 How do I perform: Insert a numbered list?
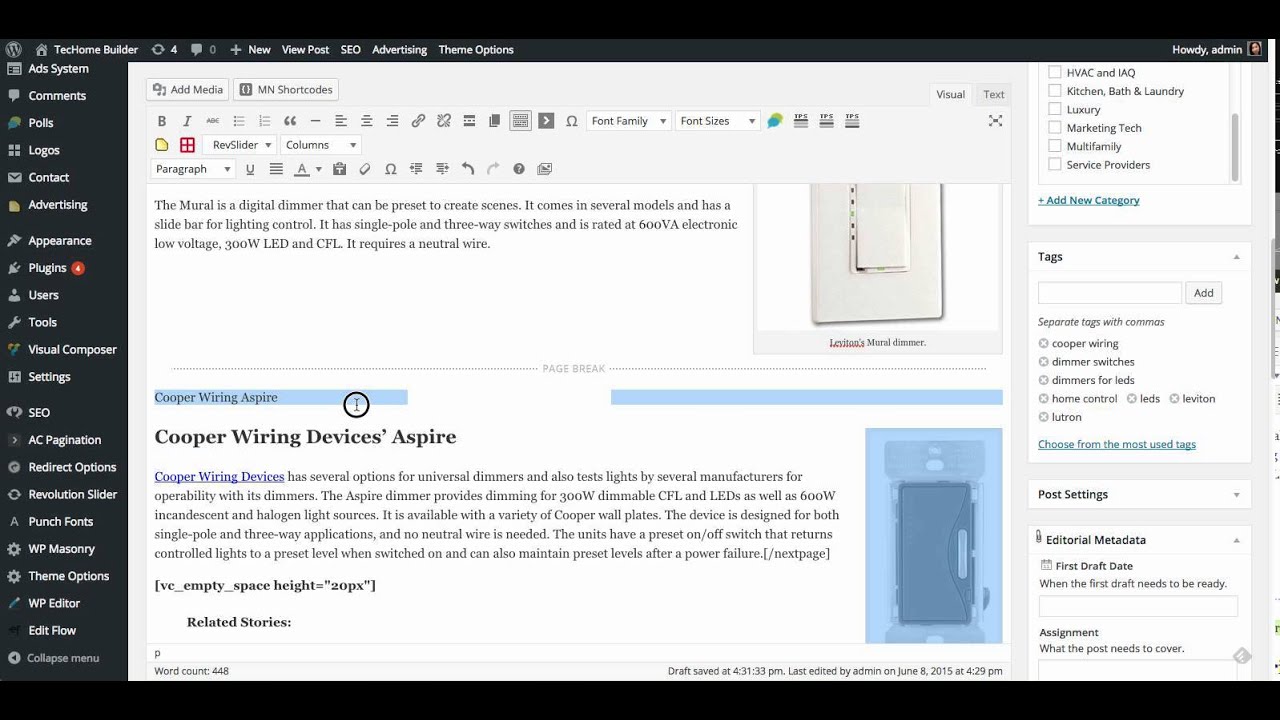coord(265,121)
